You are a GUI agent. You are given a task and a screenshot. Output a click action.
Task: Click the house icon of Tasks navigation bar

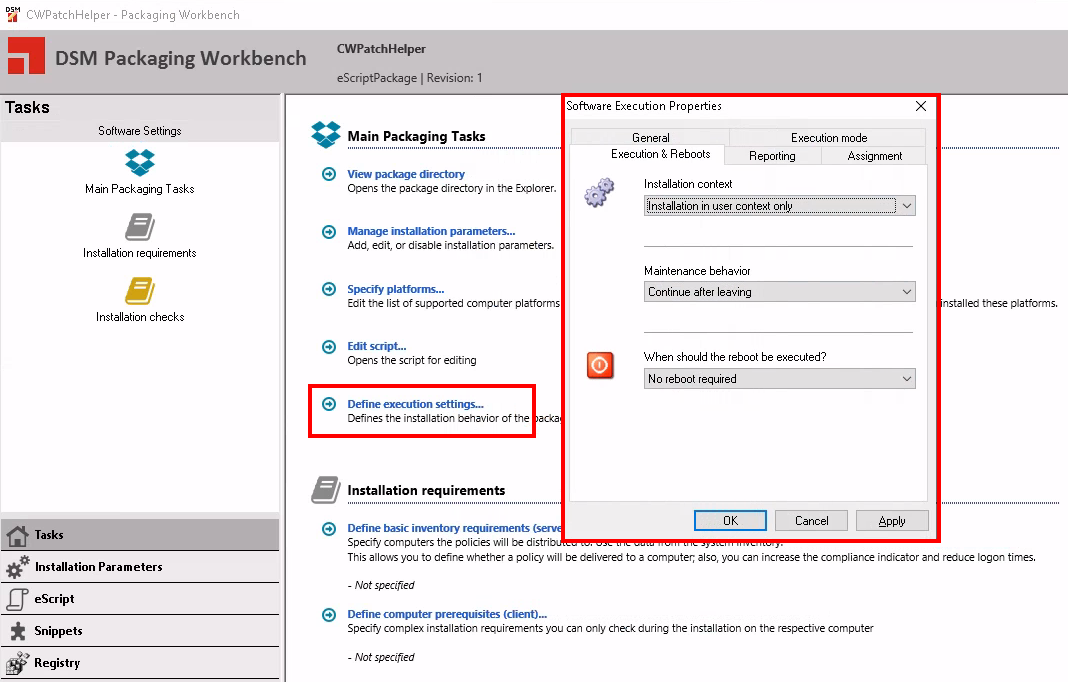[x=17, y=536]
